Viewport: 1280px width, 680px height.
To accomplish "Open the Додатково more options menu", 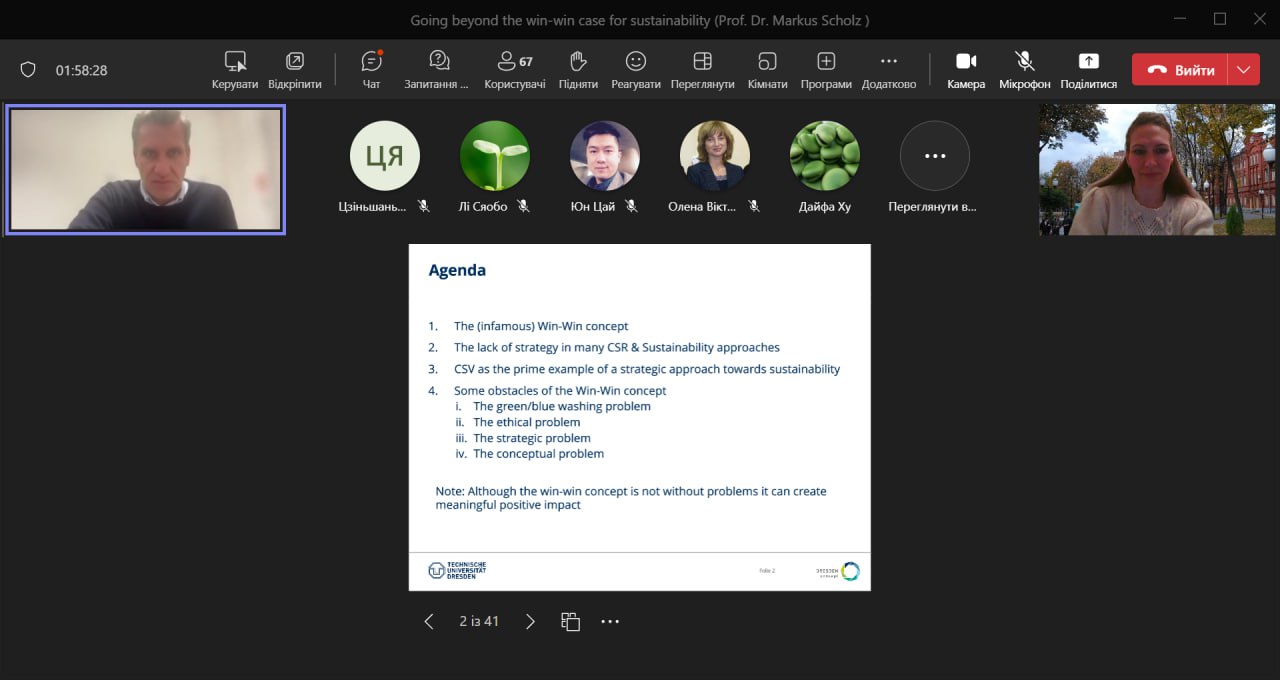I will coord(889,70).
